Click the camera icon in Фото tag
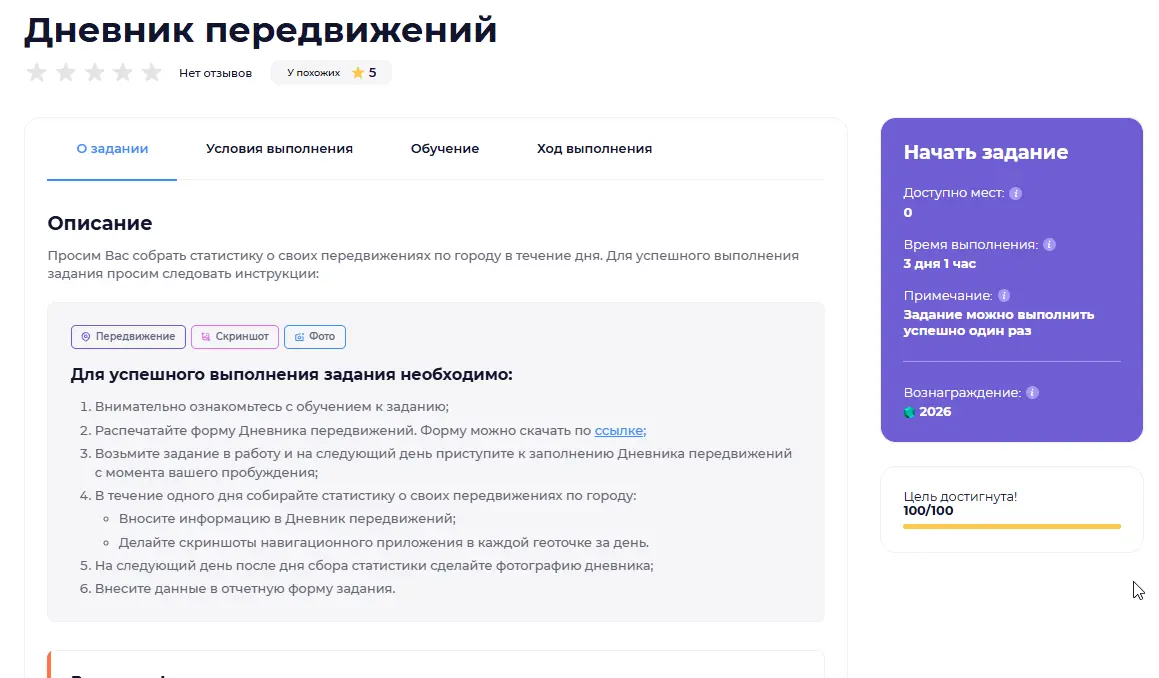This screenshot has width=1159, height=678. 299,336
